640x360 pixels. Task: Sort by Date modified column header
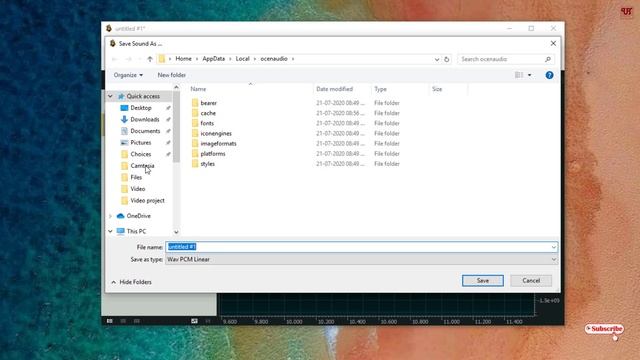(334, 89)
